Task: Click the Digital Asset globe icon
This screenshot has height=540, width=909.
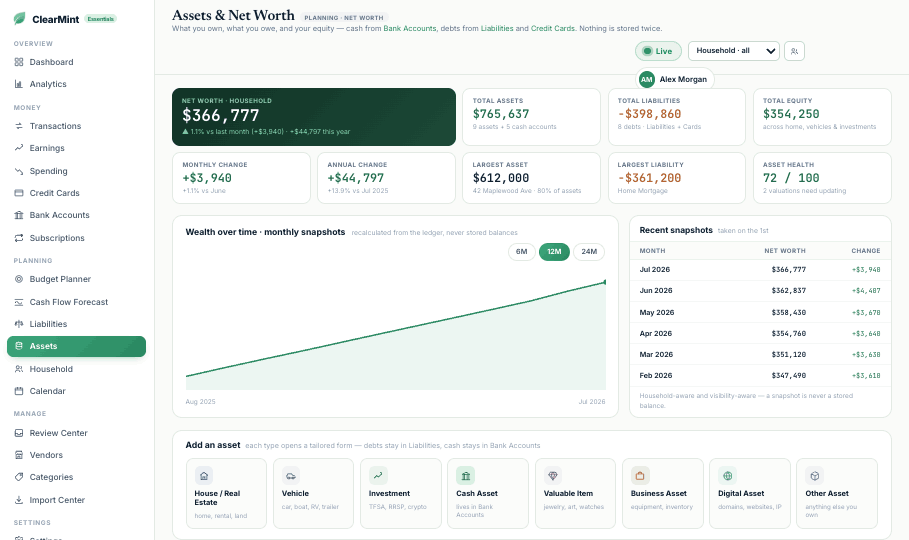Action: (728, 476)
